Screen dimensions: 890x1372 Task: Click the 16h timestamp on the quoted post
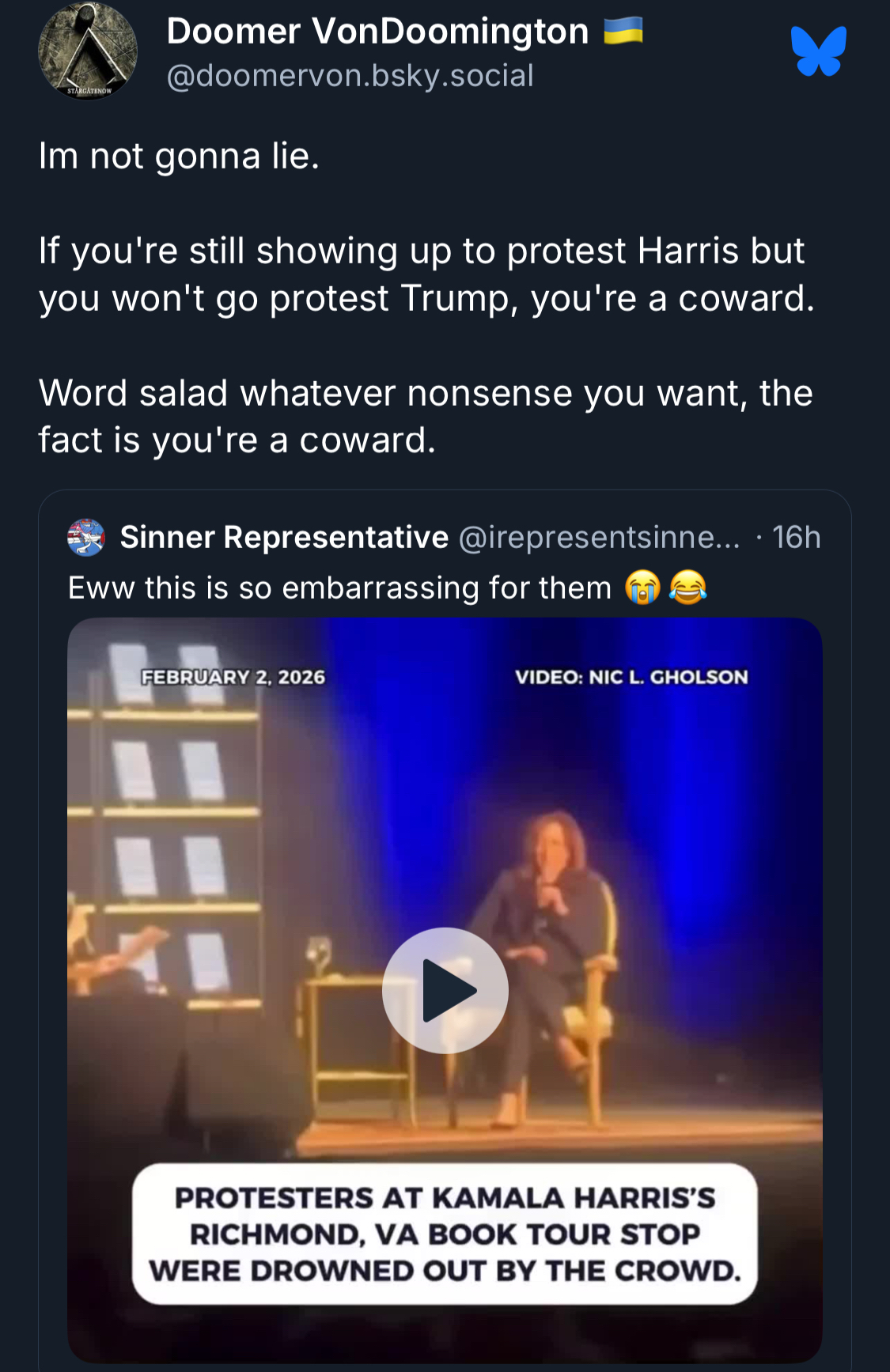[796, 538]
